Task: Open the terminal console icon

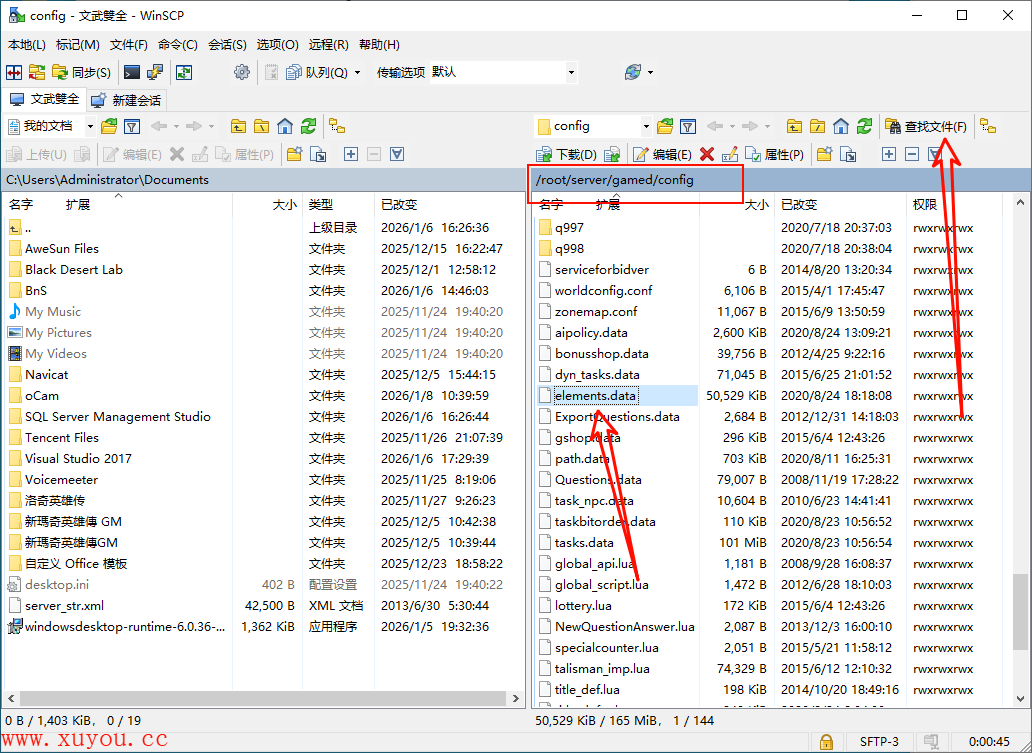Action: tap(131, 72)
